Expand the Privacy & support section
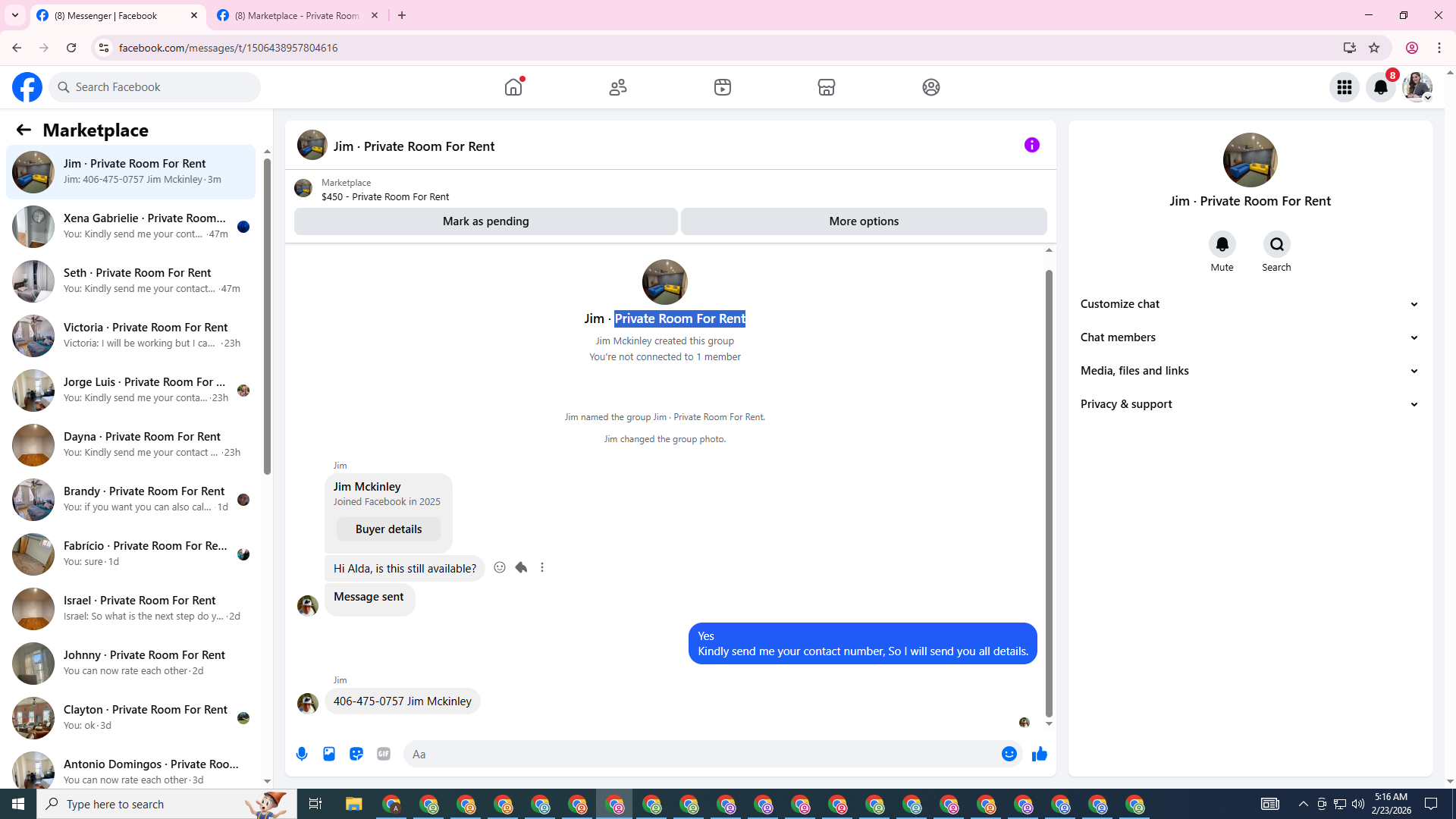This screenshot has height=819, width=1456. [x=1250, y=404]
